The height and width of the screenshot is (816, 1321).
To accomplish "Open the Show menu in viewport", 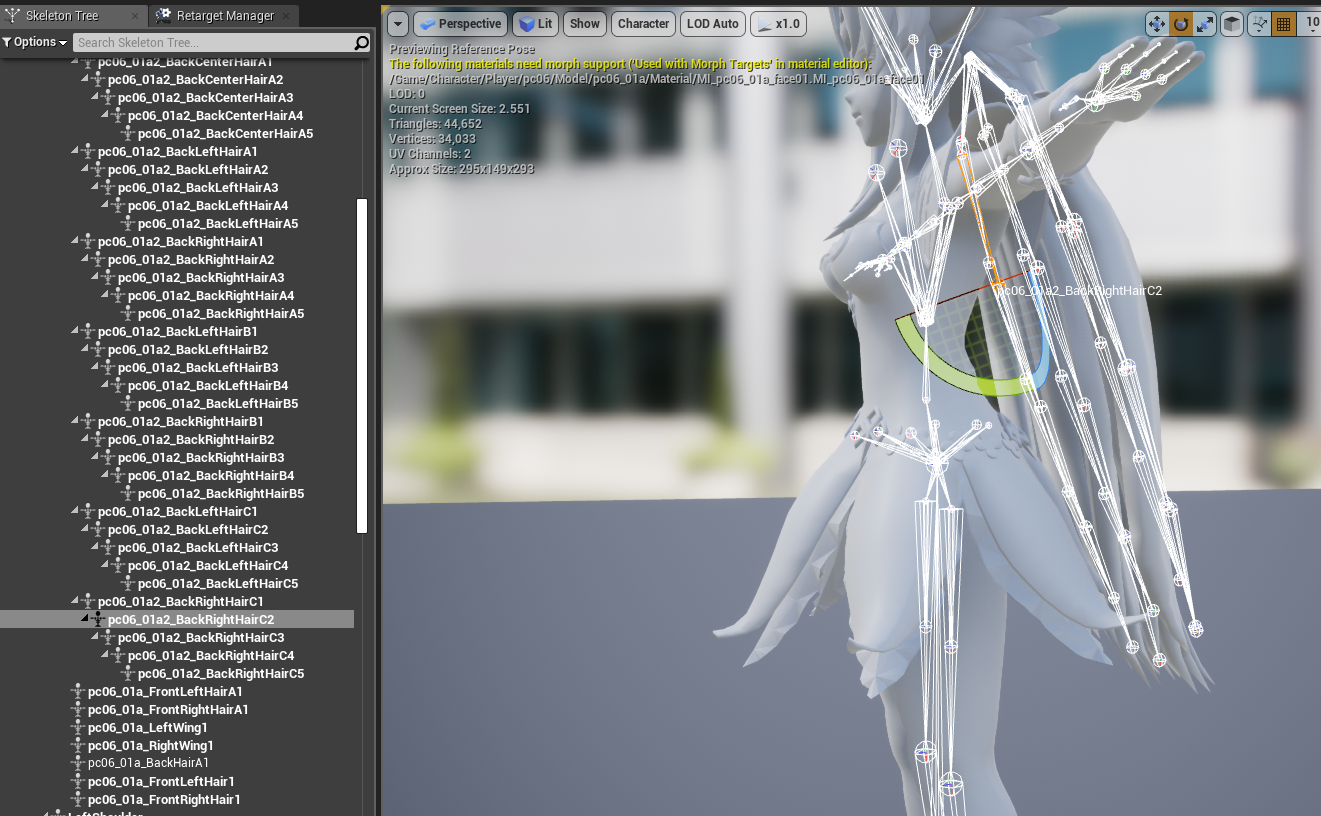I will (x=585, y=24).
